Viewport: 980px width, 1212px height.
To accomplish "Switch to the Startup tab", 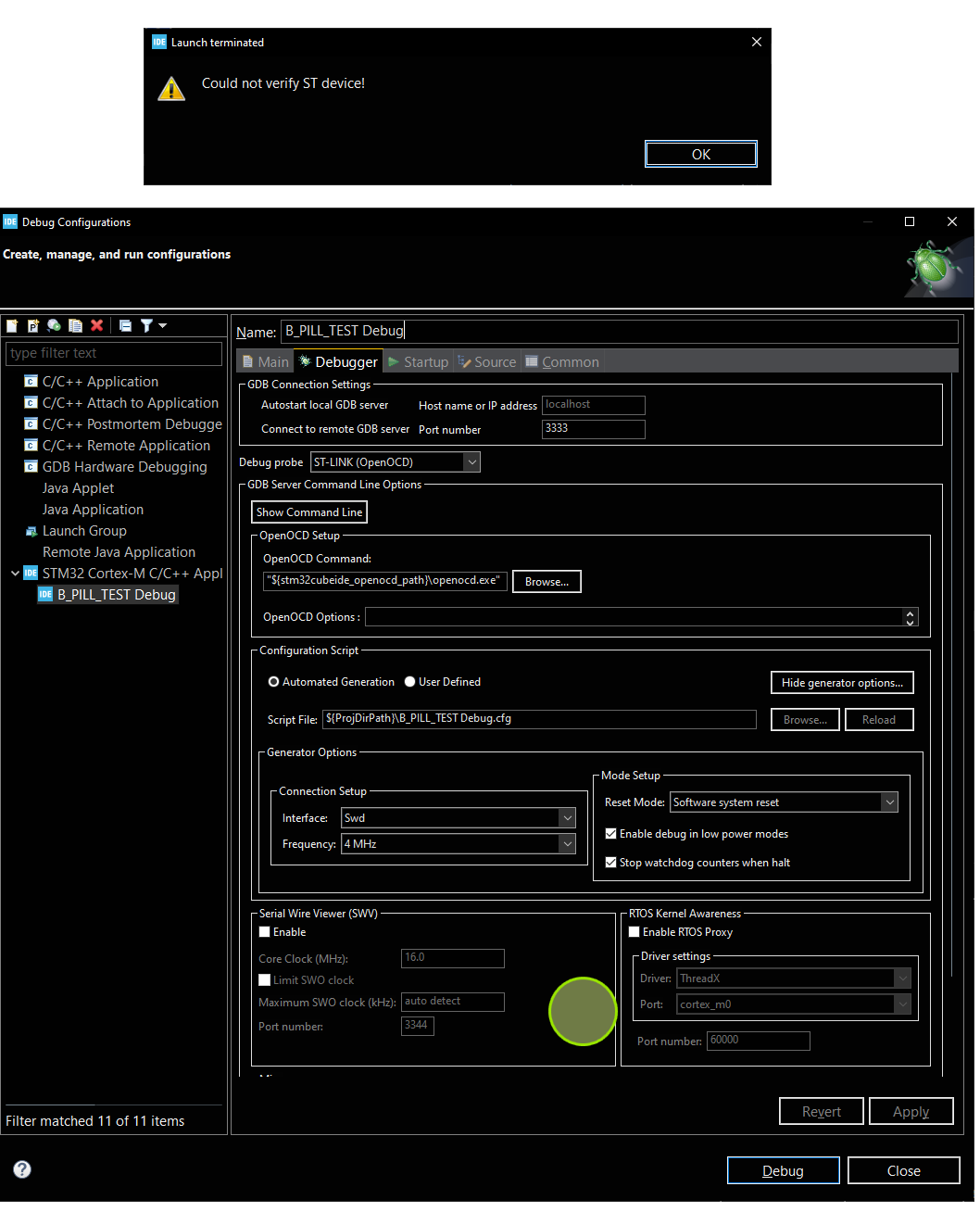I will [419, 362].
